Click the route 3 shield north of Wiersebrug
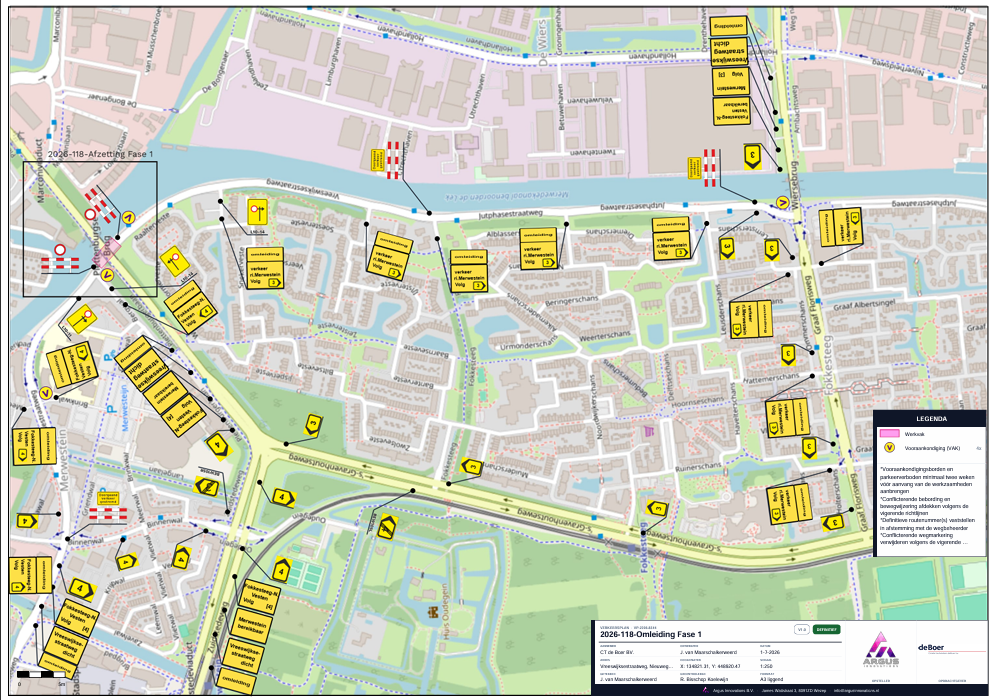 (x=752, y=156)
